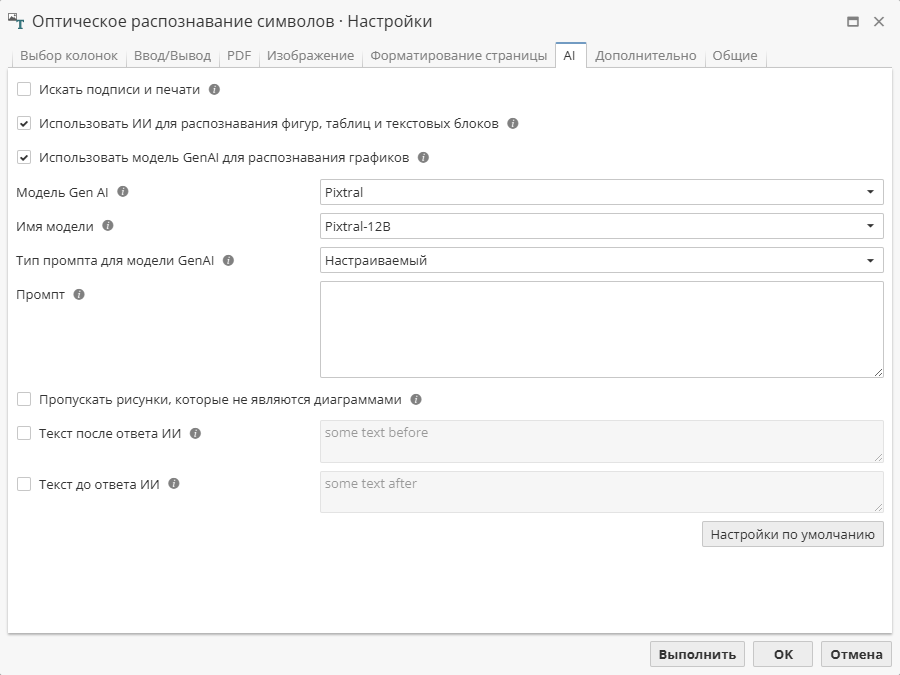
Task: Enable Пропускать рисунки, которые не являются диаграммами
Action: pos(24,398)
